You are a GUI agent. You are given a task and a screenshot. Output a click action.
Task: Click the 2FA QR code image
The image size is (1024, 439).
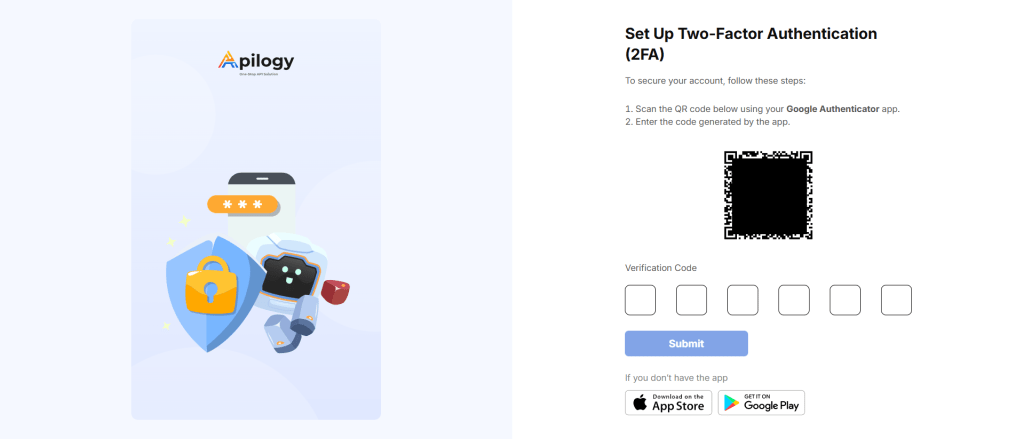coord(768,195)
